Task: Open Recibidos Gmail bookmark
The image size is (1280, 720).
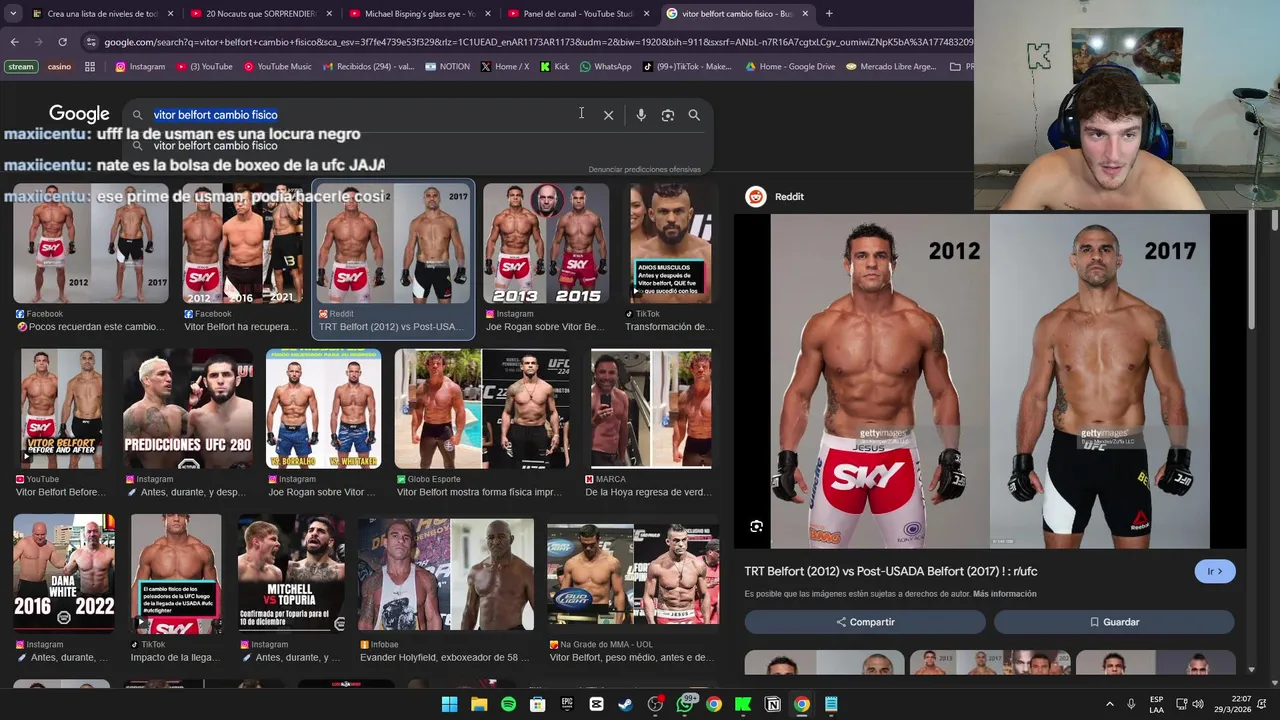Action: point(368,67)
